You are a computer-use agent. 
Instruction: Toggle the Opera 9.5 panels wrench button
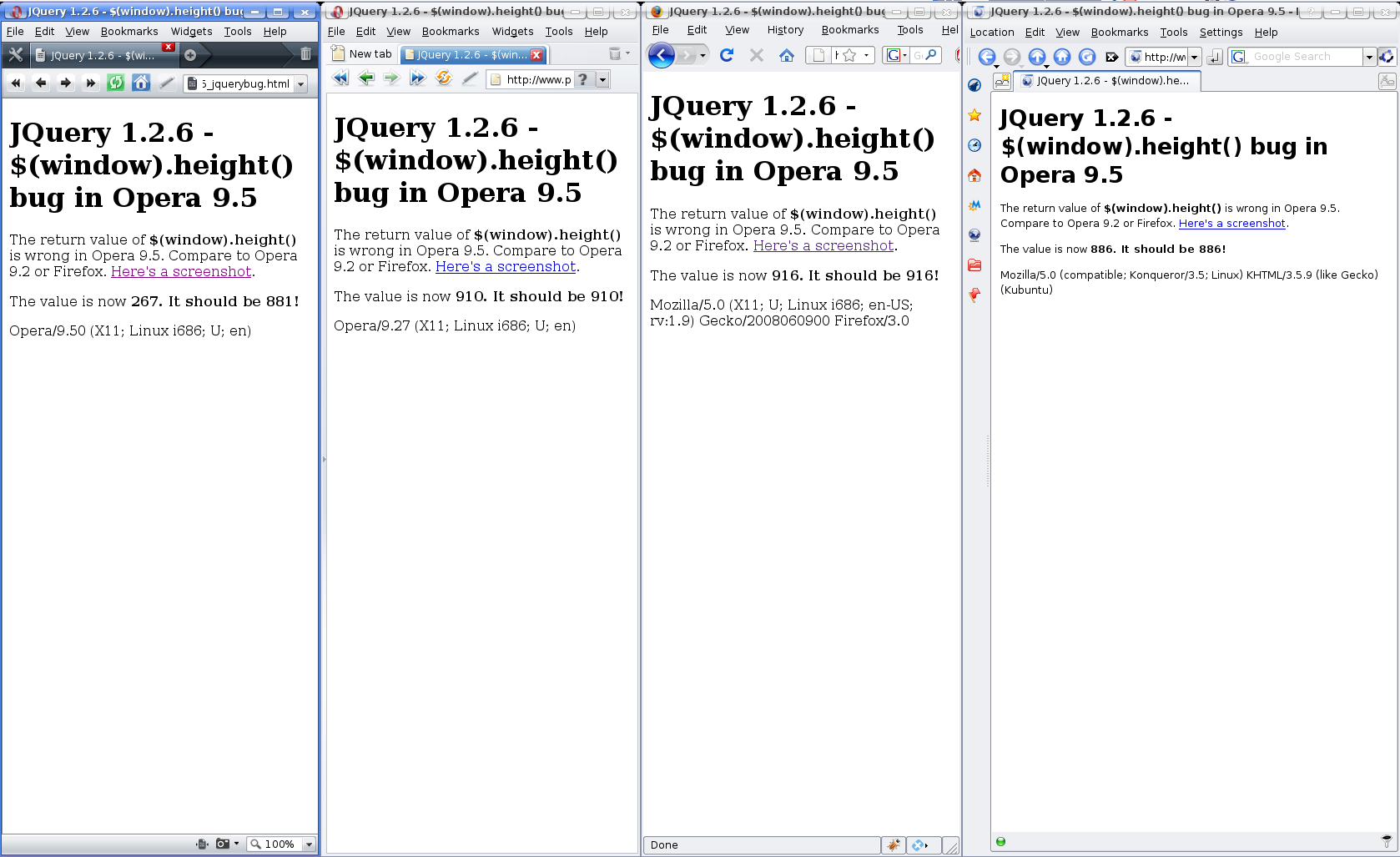(15, 54)
